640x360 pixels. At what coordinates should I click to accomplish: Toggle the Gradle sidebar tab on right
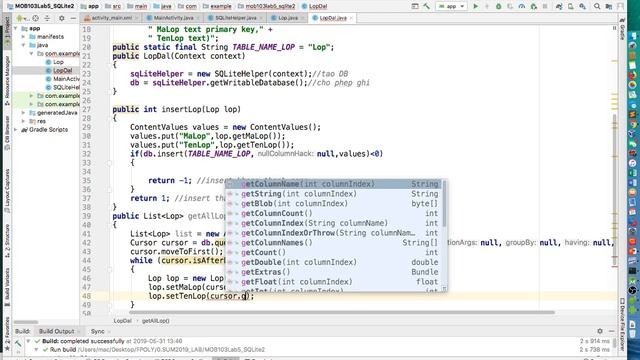622,29
